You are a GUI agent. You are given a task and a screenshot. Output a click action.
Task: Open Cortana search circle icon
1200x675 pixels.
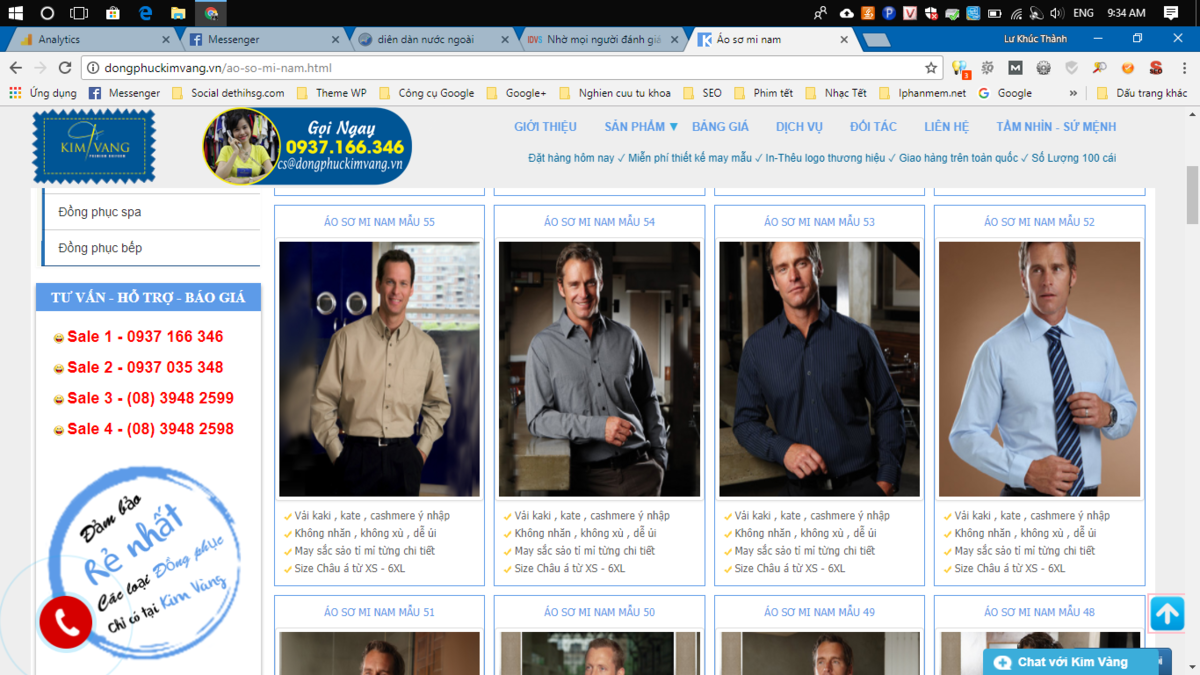(47, 13)
